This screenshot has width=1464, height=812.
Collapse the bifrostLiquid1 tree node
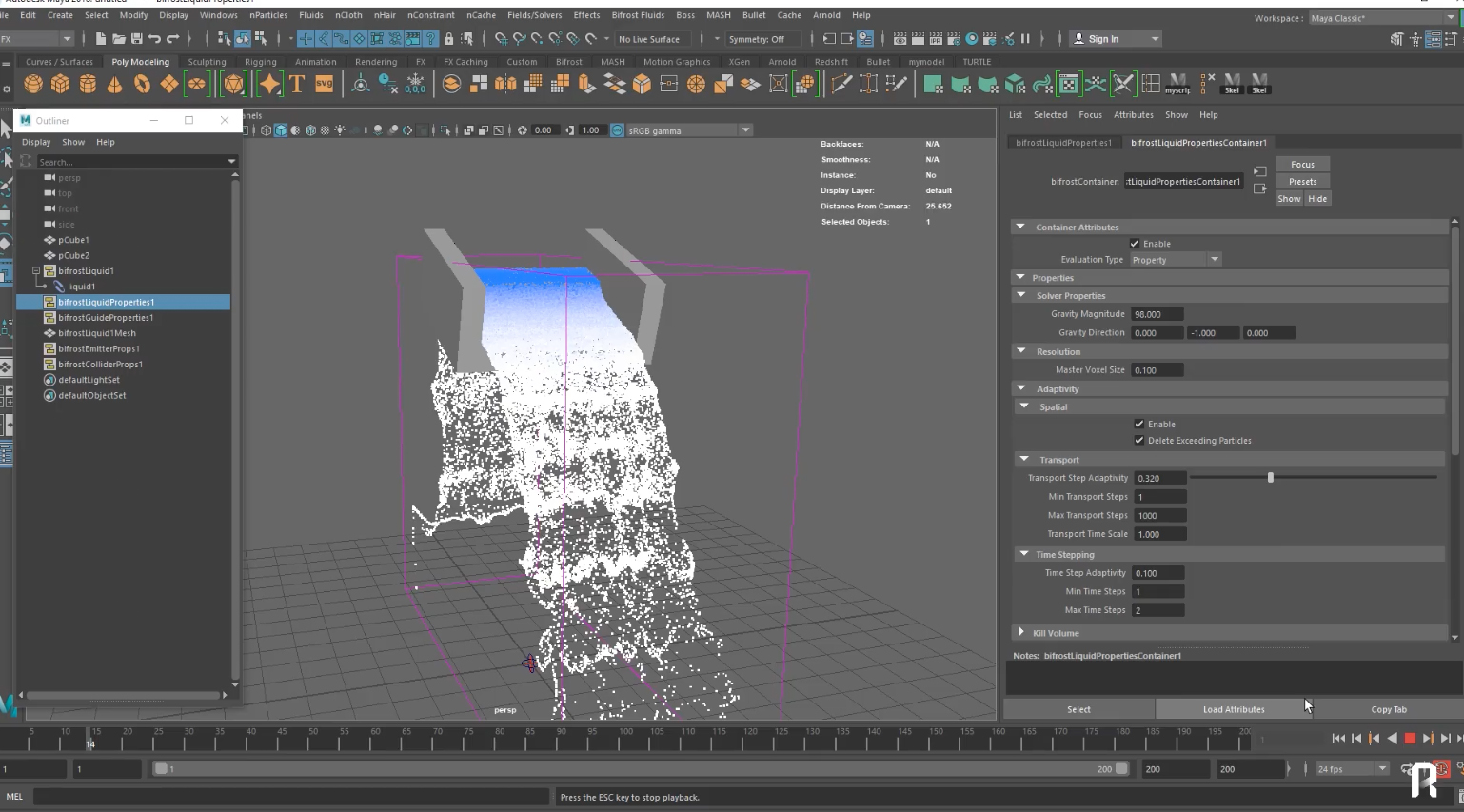point(36,271)
